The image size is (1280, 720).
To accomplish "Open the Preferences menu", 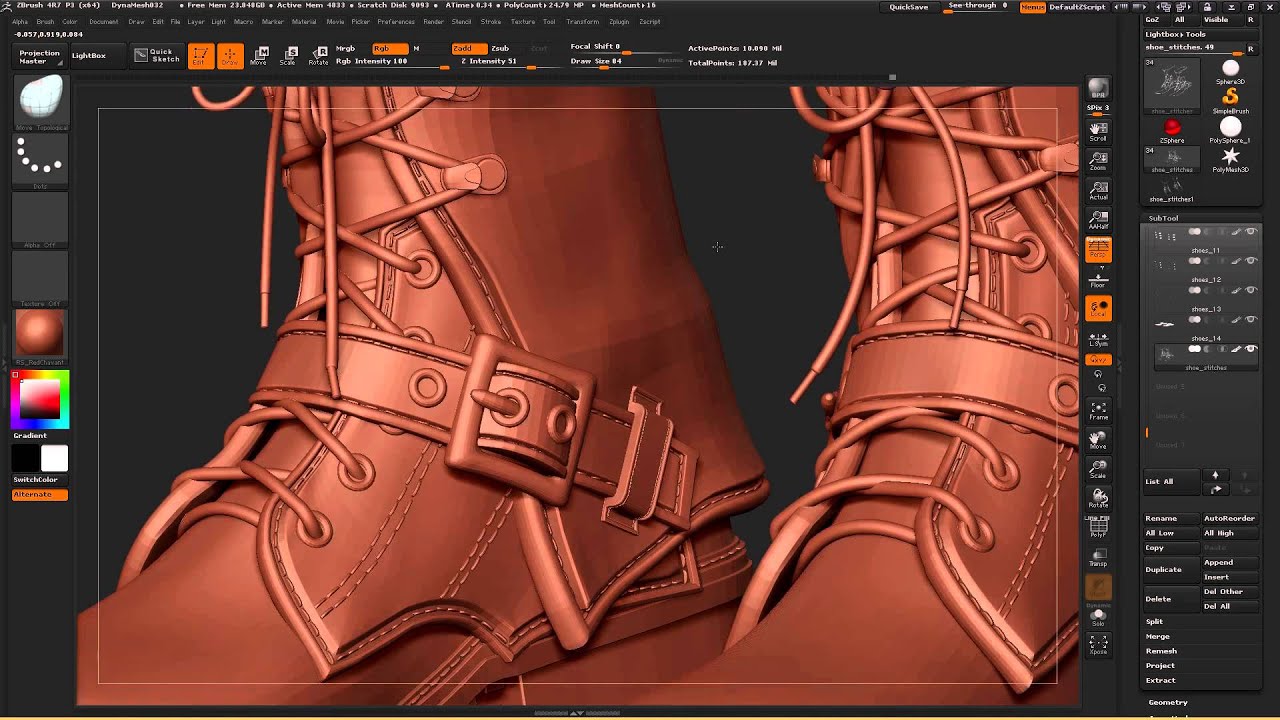I will 396,21.
